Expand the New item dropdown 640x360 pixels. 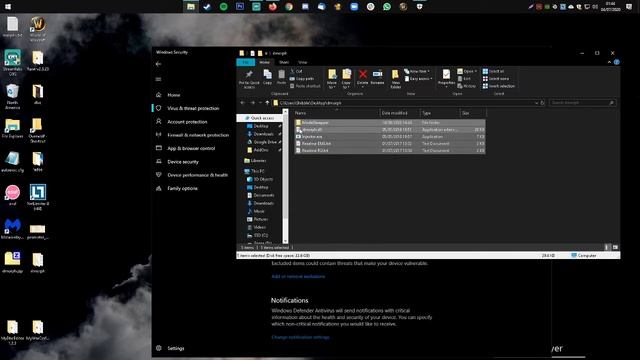[x=417, y=71]
